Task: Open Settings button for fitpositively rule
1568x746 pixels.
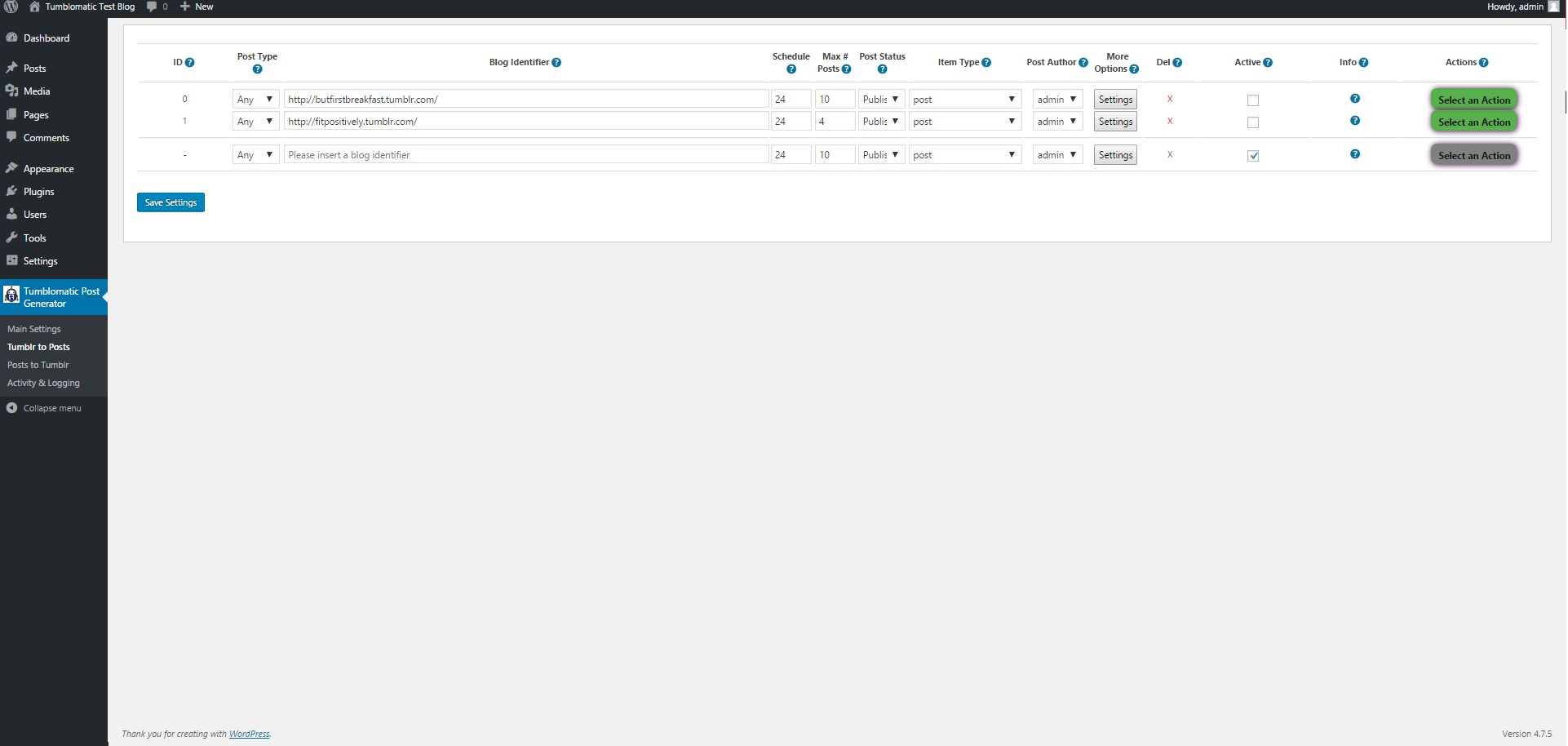Action: [1115, 122]
